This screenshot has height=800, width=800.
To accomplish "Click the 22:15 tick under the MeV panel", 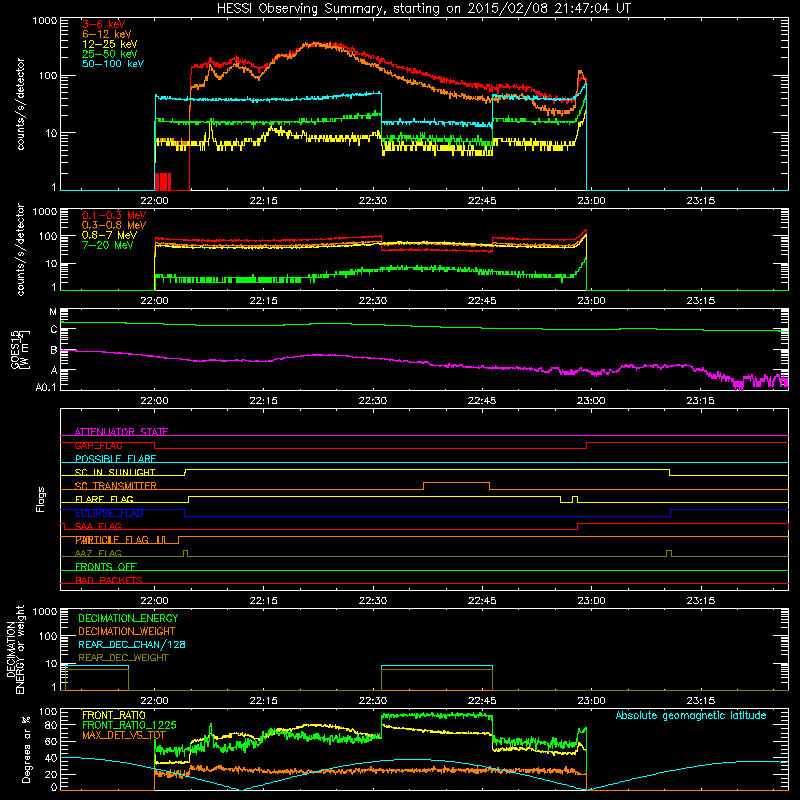I will [x=264, y=301].
